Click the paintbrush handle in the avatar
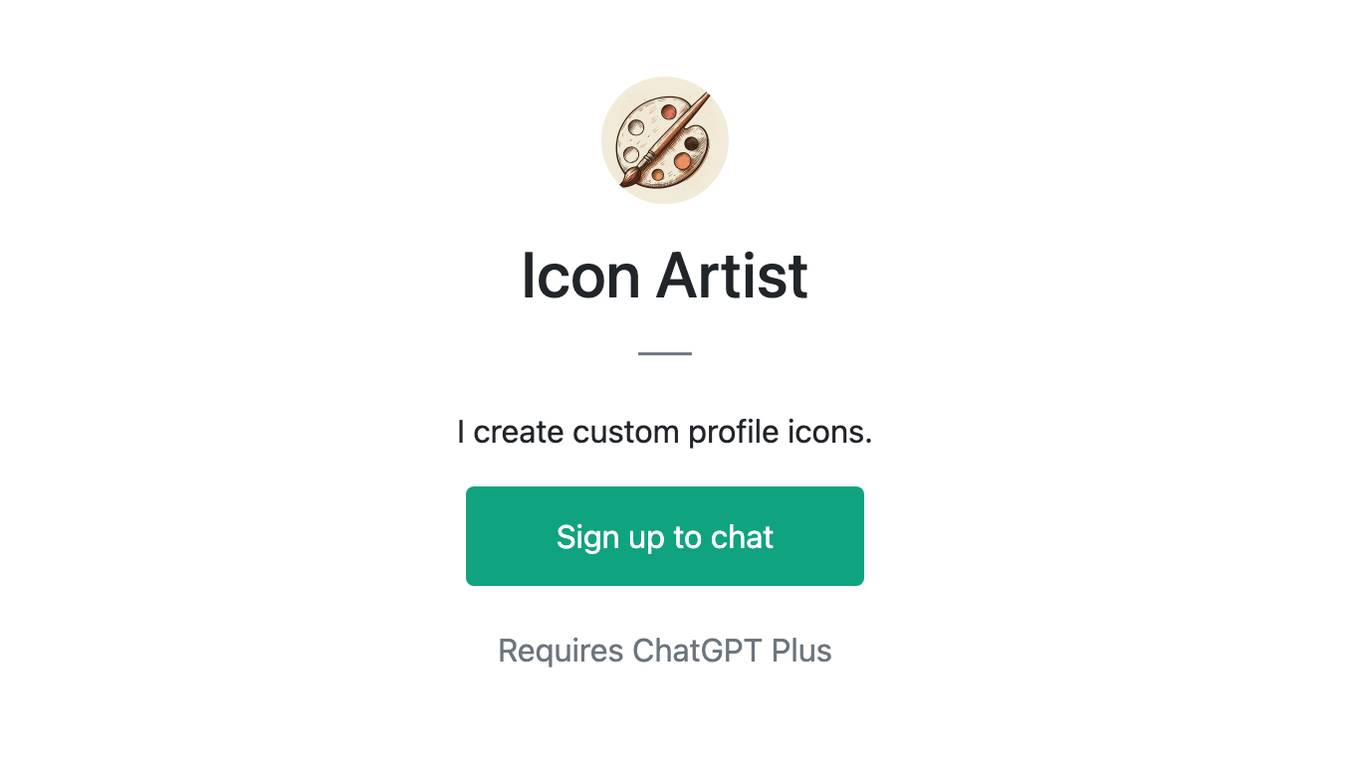Image resolution: width=1360 pixels, height=764 pixels. pyautogui.click(x=682, y=123)
